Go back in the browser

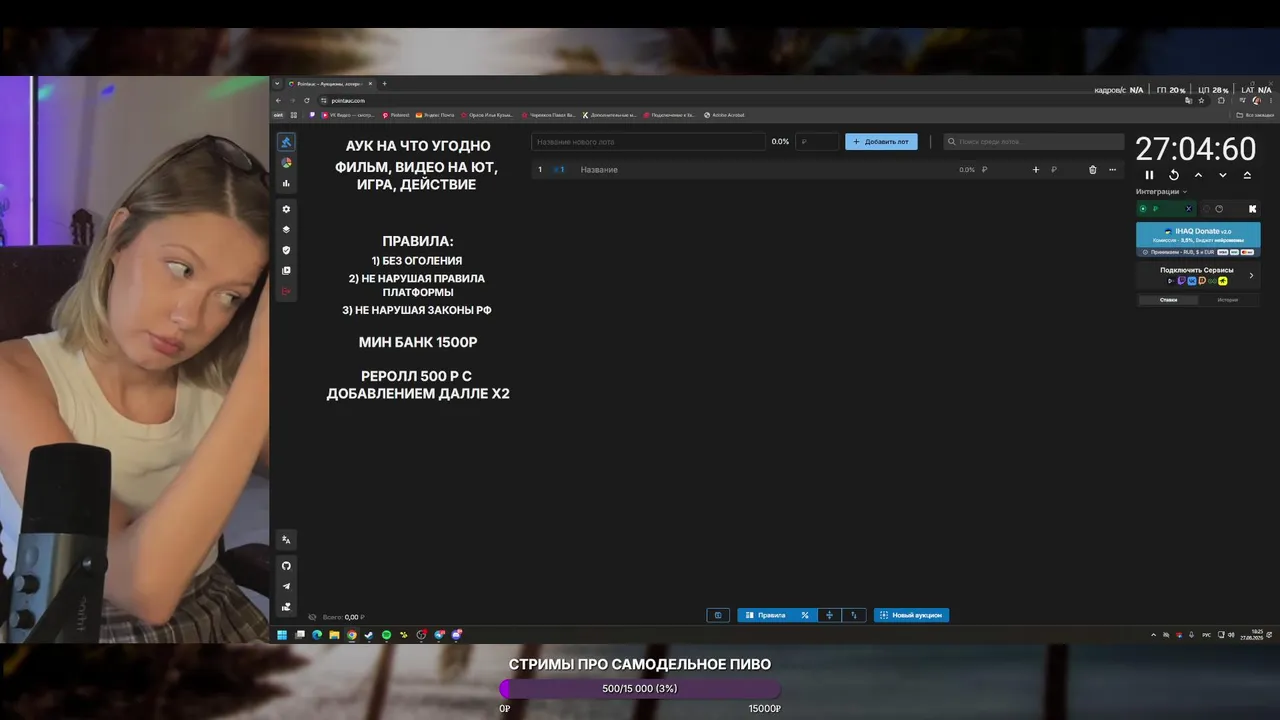point(279,101)
